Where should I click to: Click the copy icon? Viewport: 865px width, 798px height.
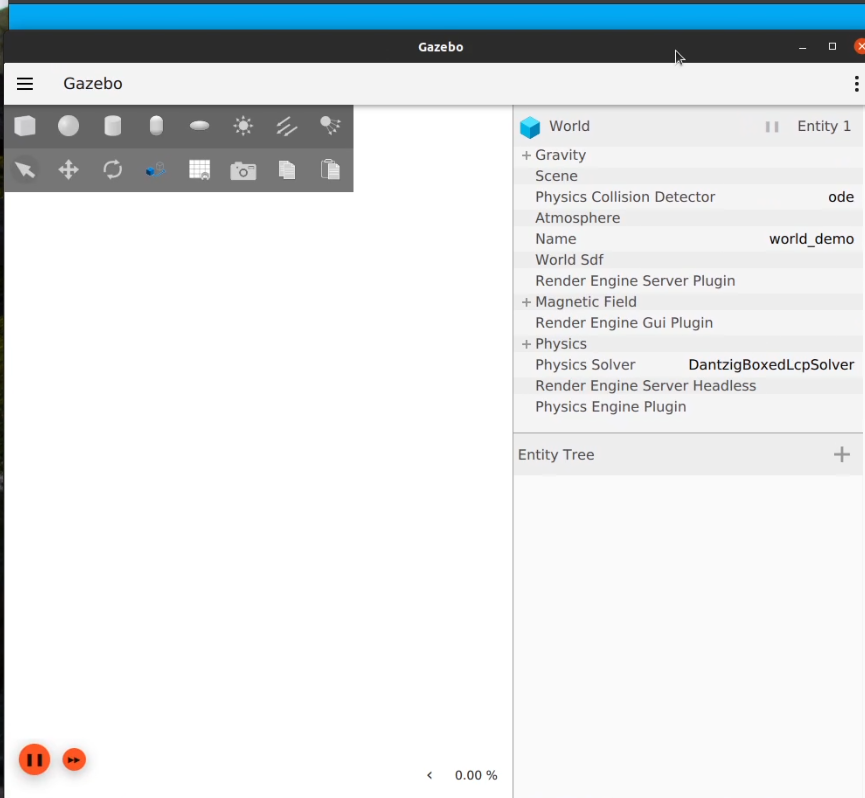point(287,169)
